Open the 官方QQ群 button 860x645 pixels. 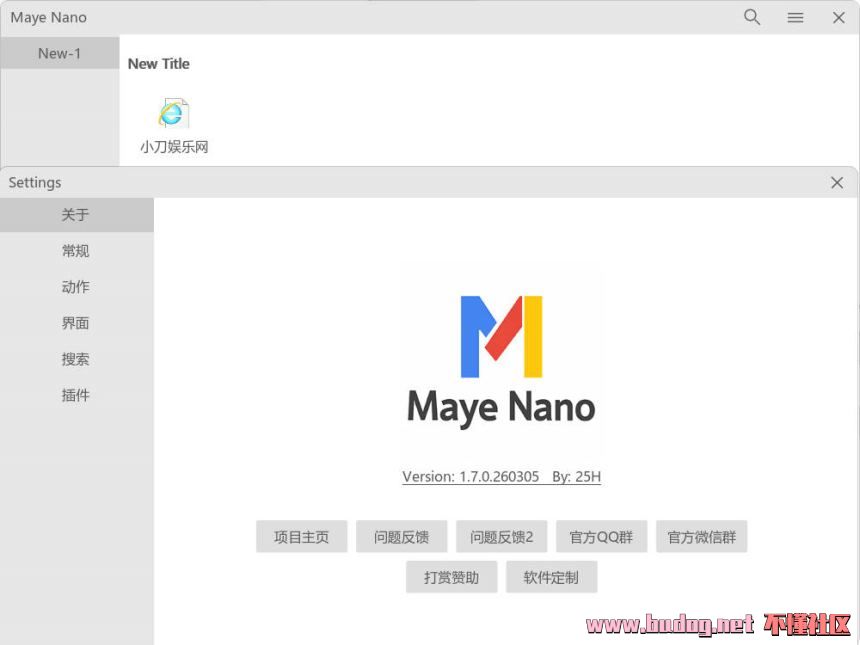602,536
